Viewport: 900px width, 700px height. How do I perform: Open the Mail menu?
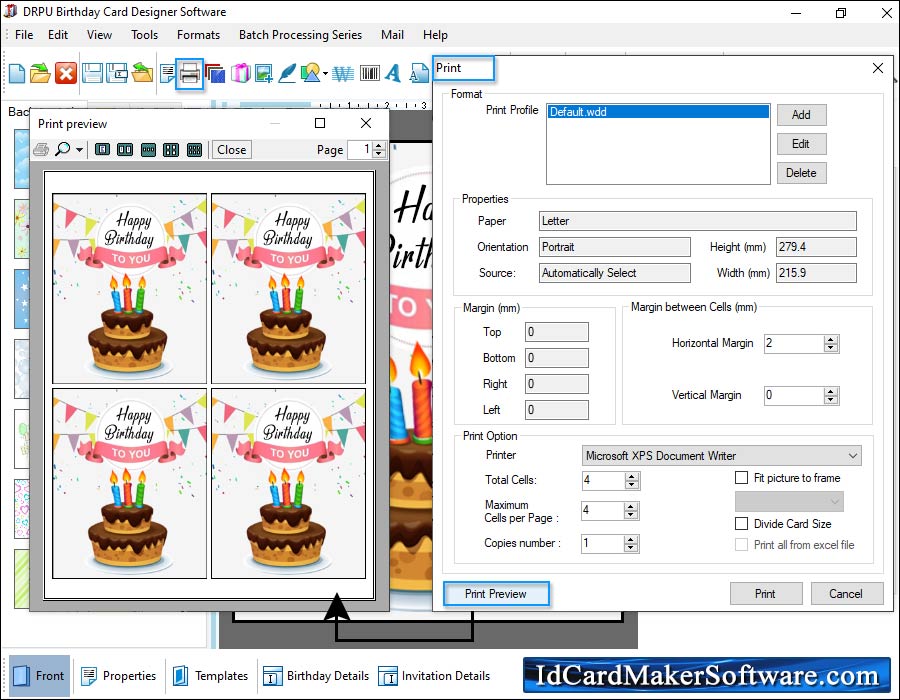coord(392,35)
